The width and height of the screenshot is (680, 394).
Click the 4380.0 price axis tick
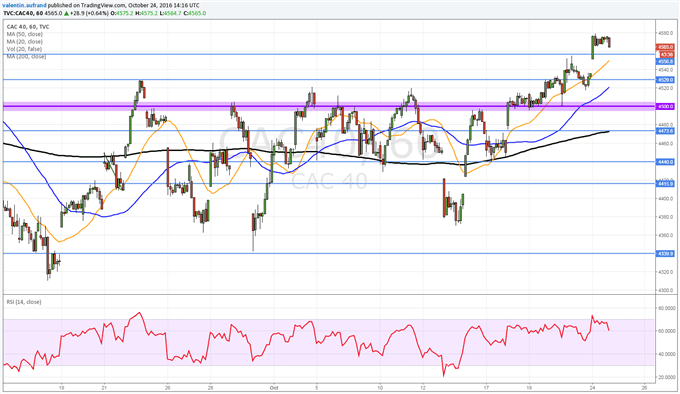coord(666,217)
